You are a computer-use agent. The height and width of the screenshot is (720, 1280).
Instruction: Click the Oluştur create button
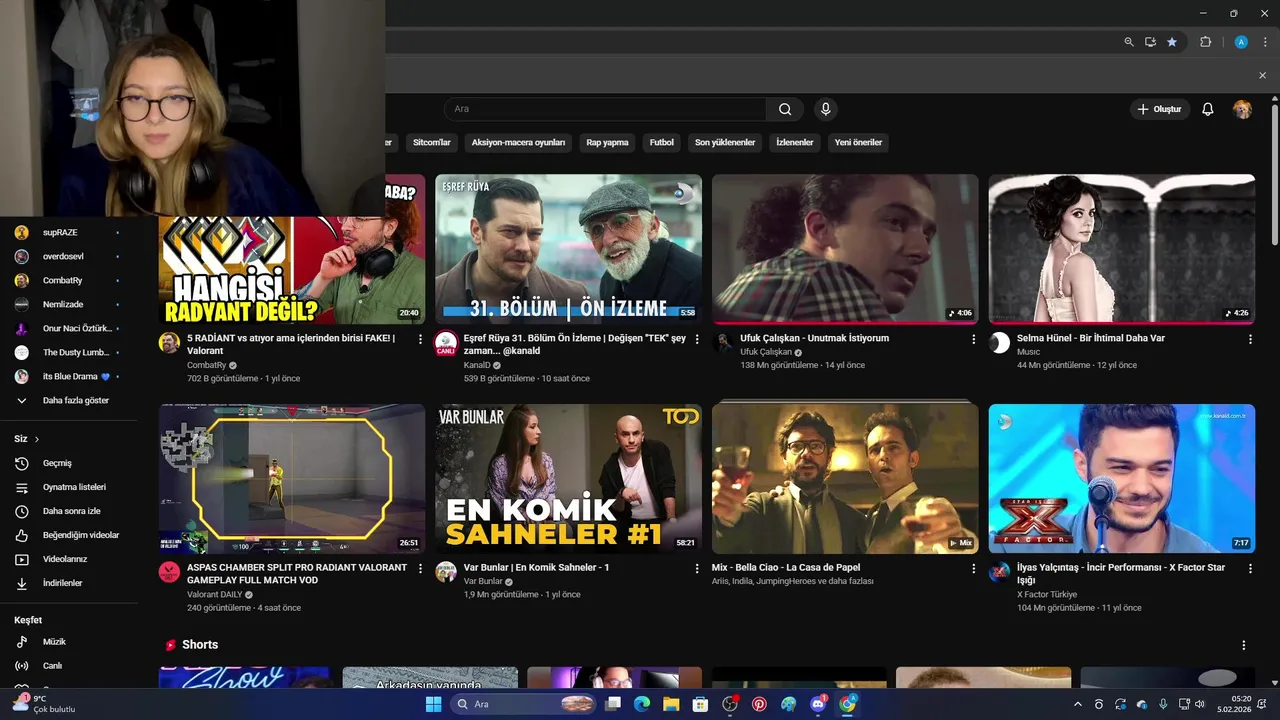click(1160, 109)
